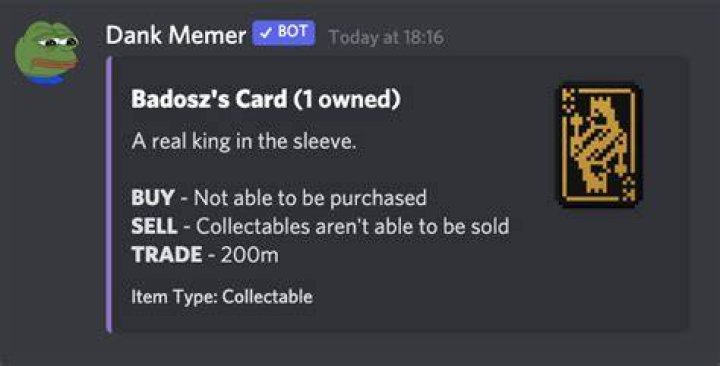Click the bold TRADE label
The height and width of the screenshot is (366, 720).
point(166,254)
